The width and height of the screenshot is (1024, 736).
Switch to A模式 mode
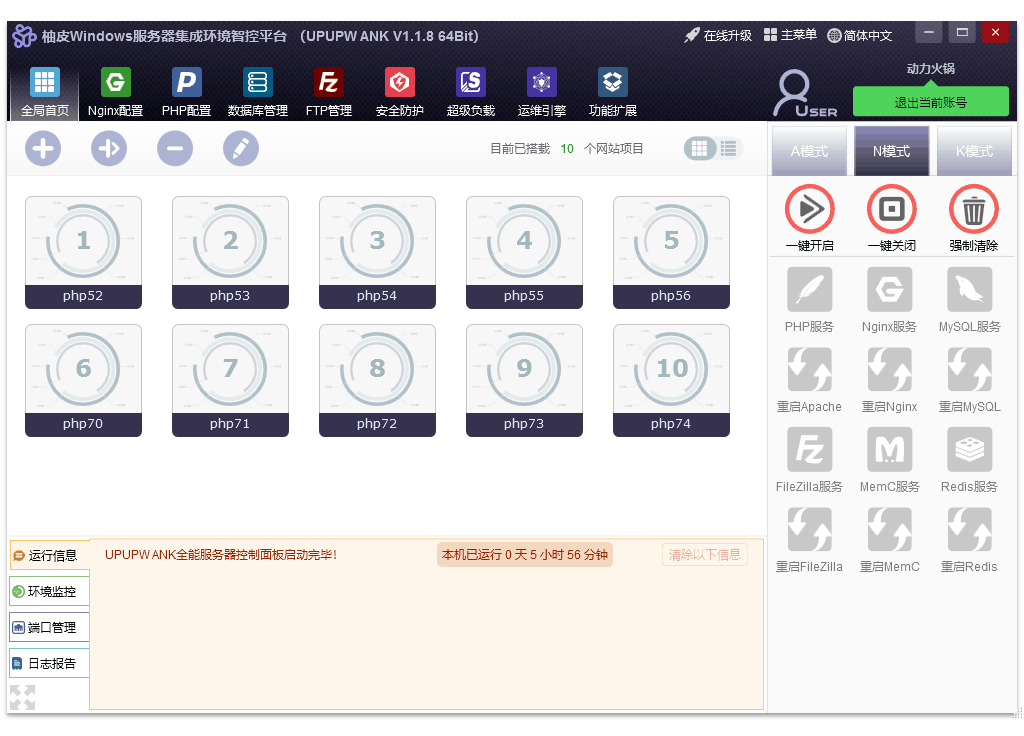click(809, 151)
